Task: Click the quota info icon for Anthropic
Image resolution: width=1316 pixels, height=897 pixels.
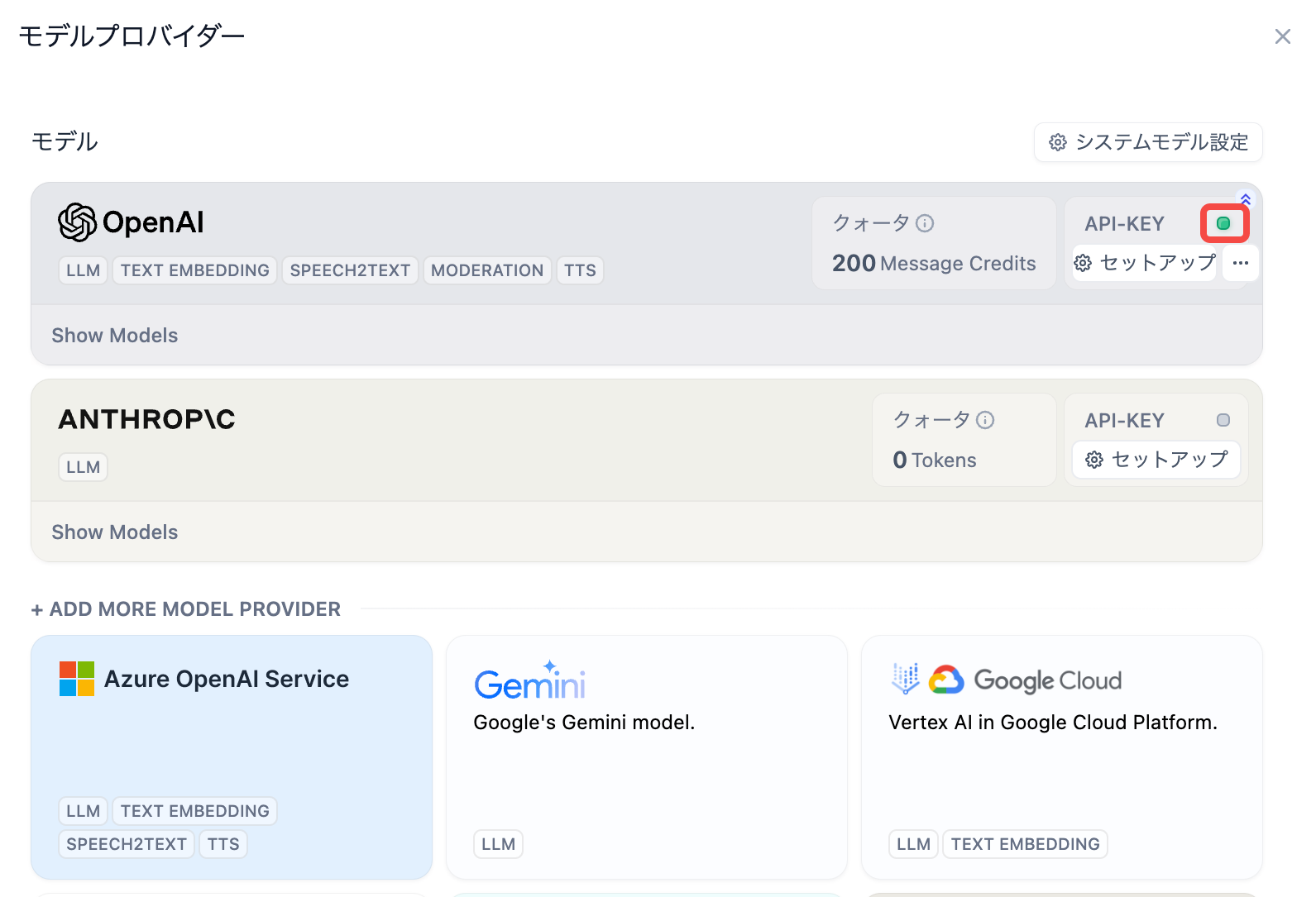Action: pos(984,420)
